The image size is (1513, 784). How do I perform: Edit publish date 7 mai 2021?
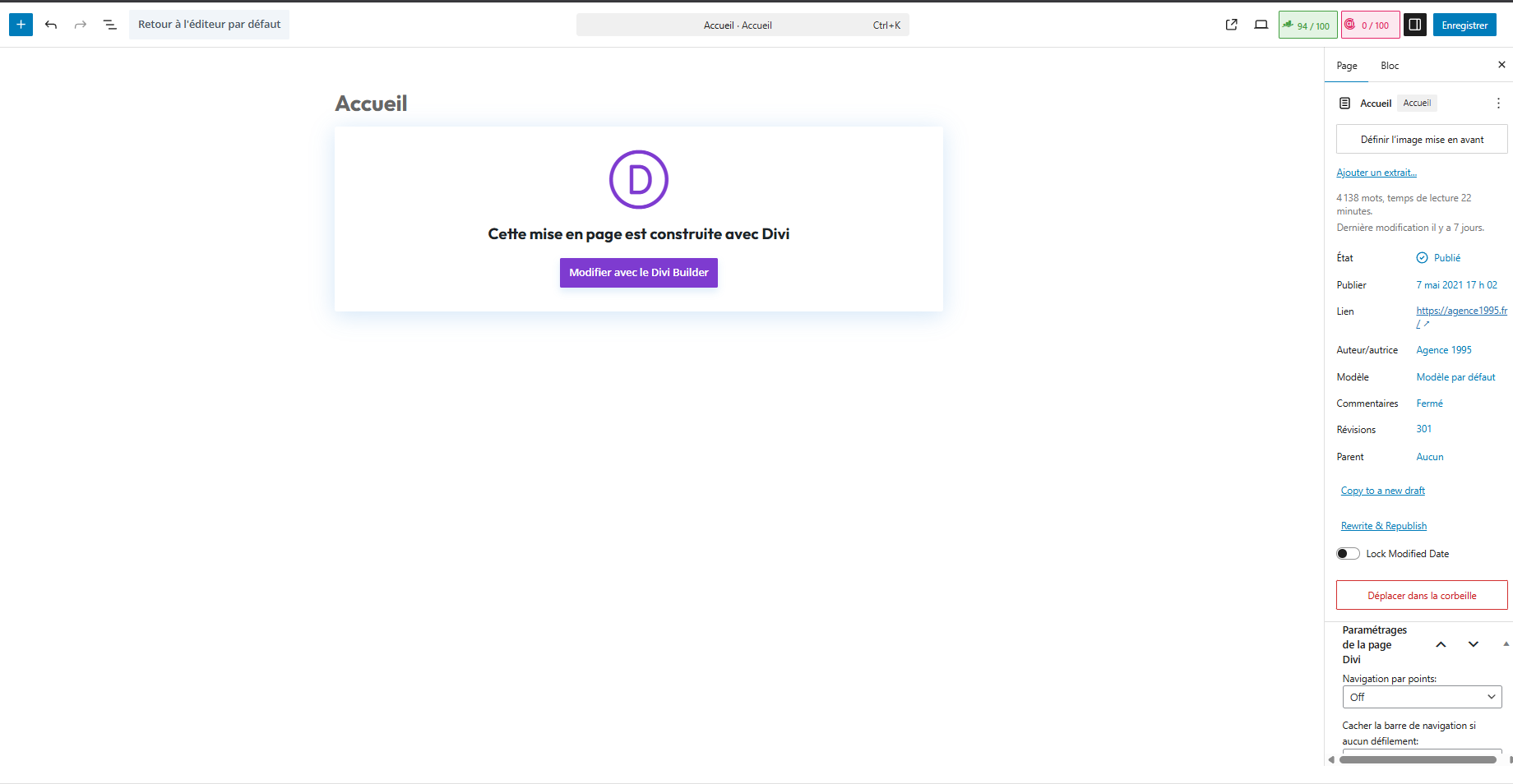pyautogui.click(x=1456, y=285)
